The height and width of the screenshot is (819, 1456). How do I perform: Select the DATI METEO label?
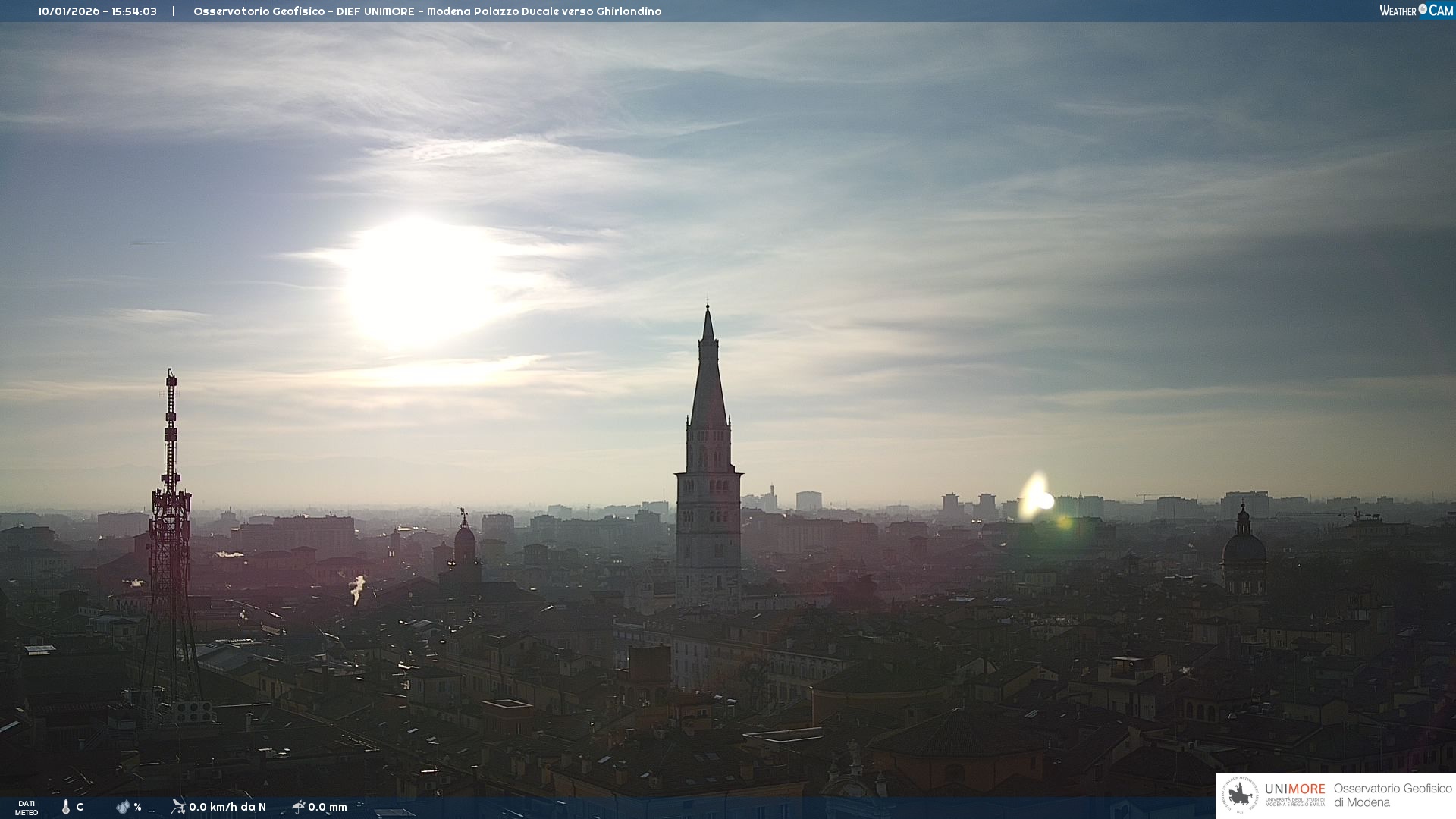pos(27,808)
